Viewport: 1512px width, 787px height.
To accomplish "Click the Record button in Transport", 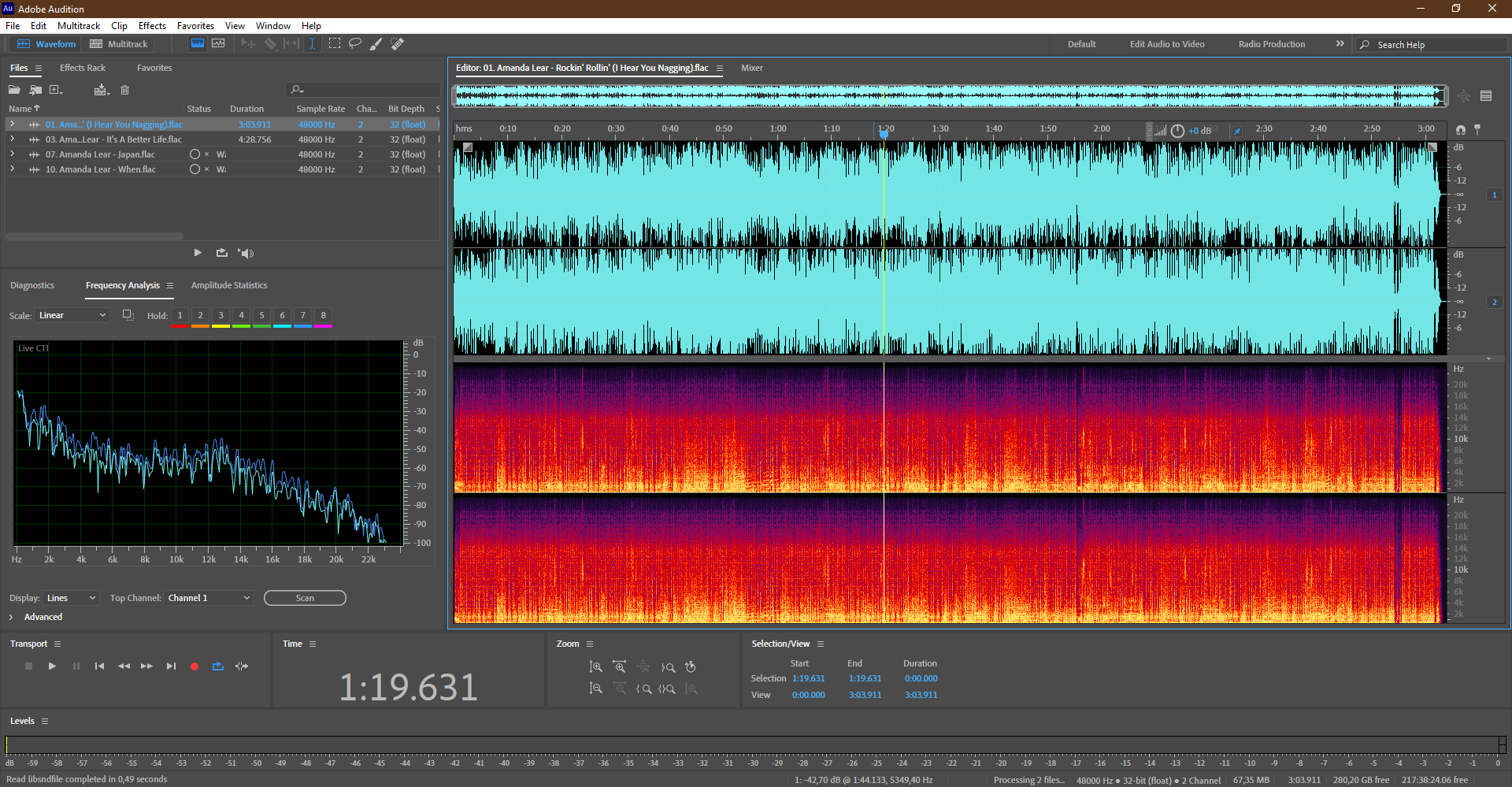I will (x=195, y=666).
